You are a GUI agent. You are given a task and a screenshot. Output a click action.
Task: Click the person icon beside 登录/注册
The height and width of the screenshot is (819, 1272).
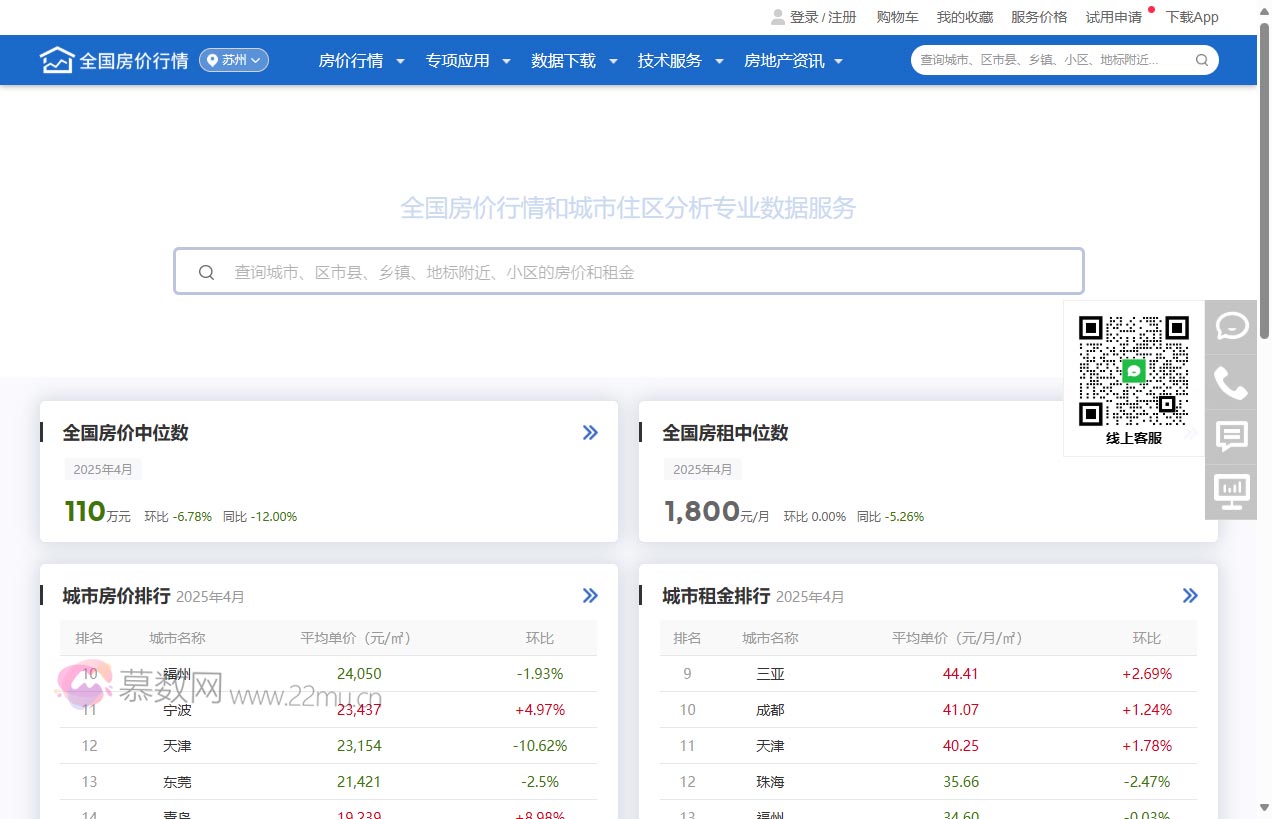pyautogui.click(x=777, y=16)
